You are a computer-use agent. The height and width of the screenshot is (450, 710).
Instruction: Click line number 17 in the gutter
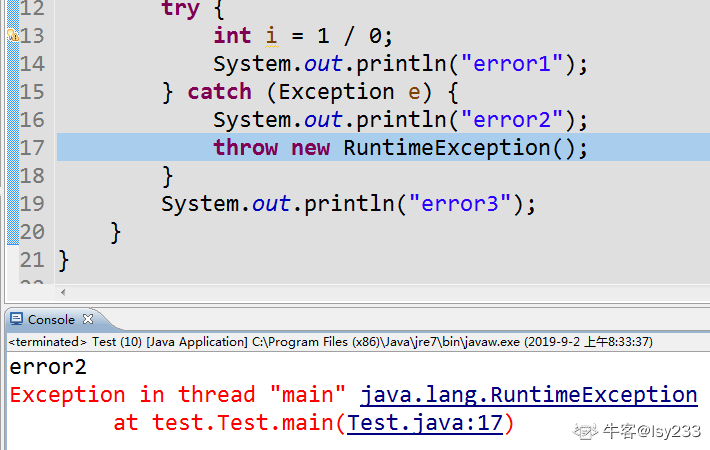tap(32, 148)
